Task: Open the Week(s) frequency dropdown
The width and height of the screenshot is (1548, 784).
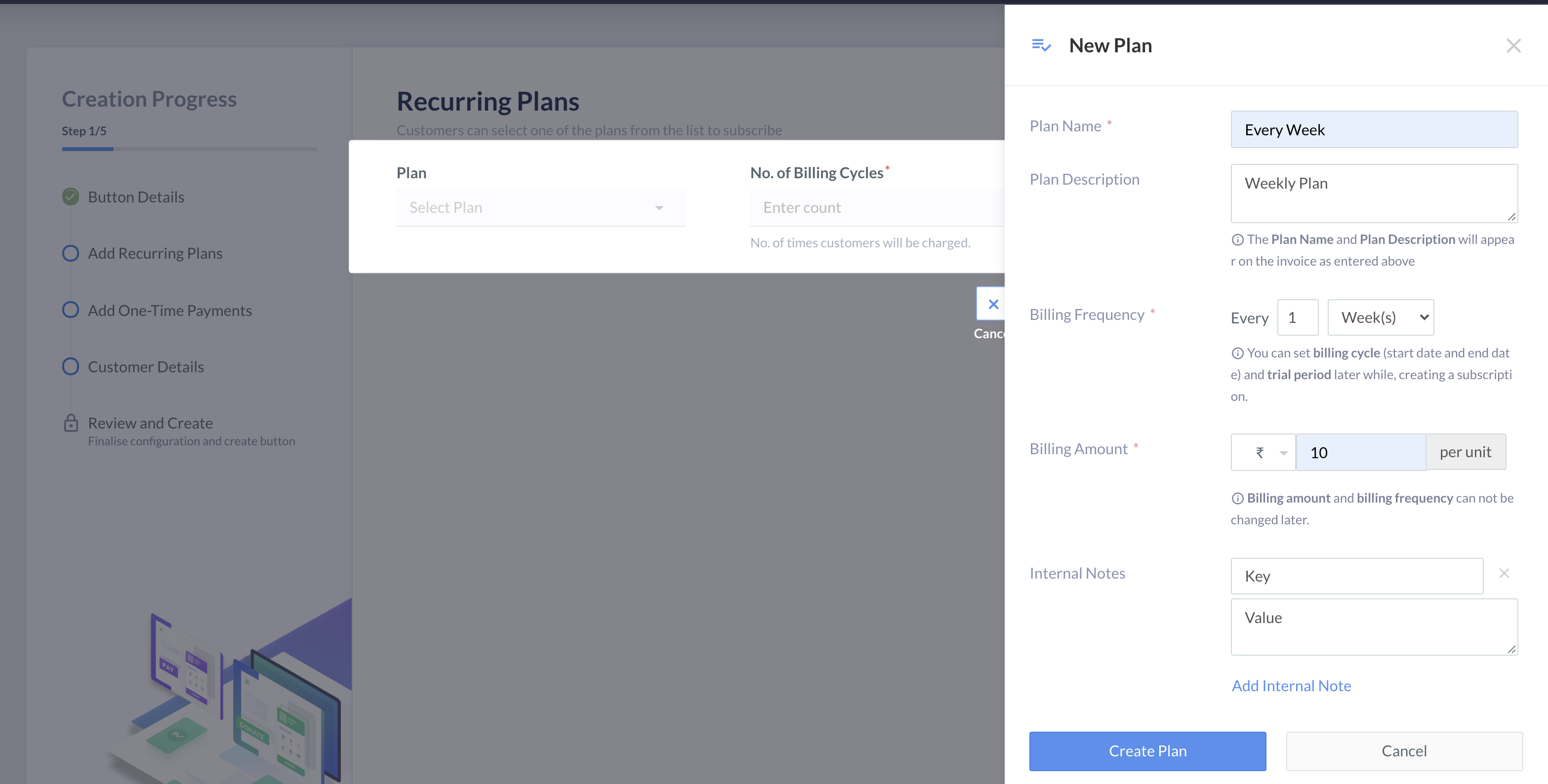Action: [x=1381, y=317]
